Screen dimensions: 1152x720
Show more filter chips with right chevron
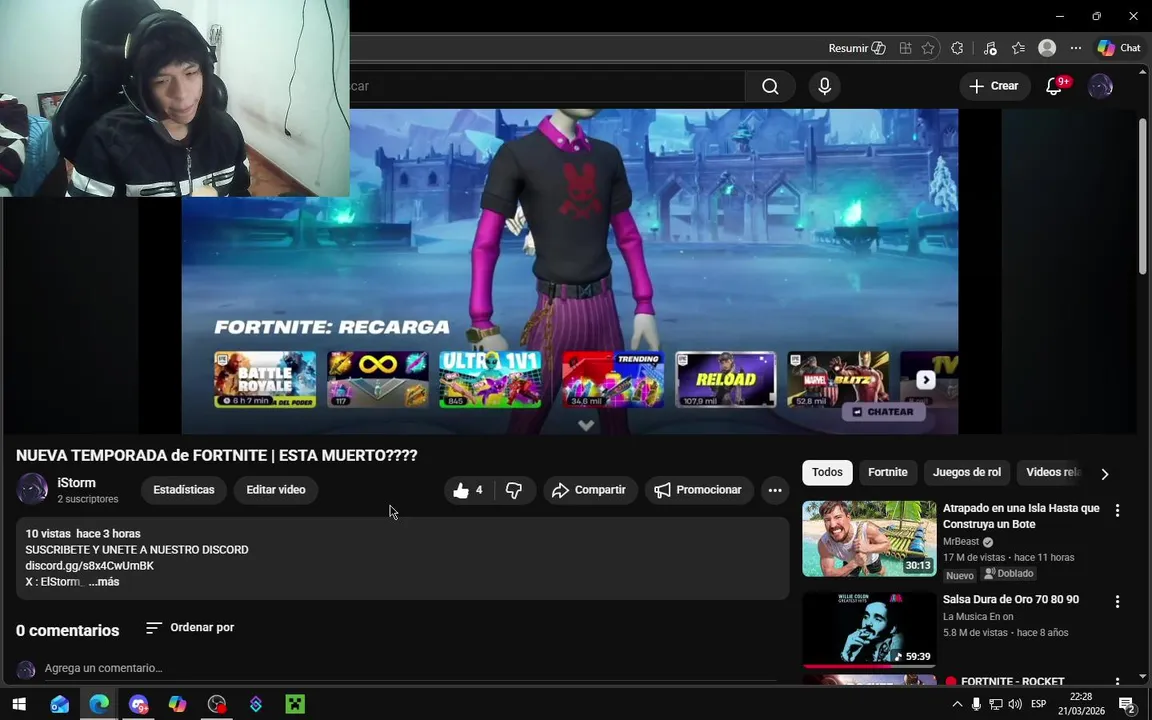tap(1104, 474)
